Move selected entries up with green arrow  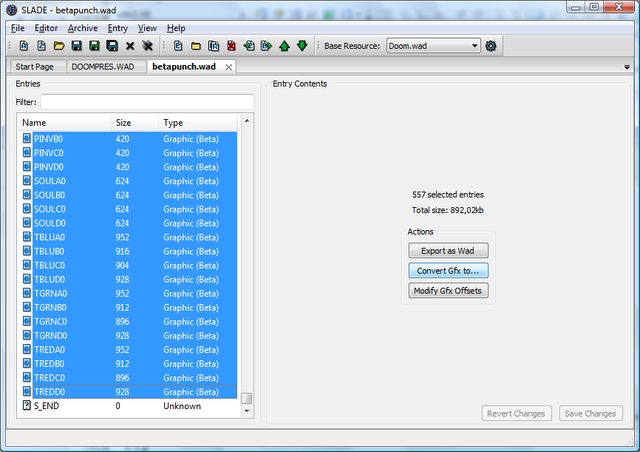click(284, 46)
